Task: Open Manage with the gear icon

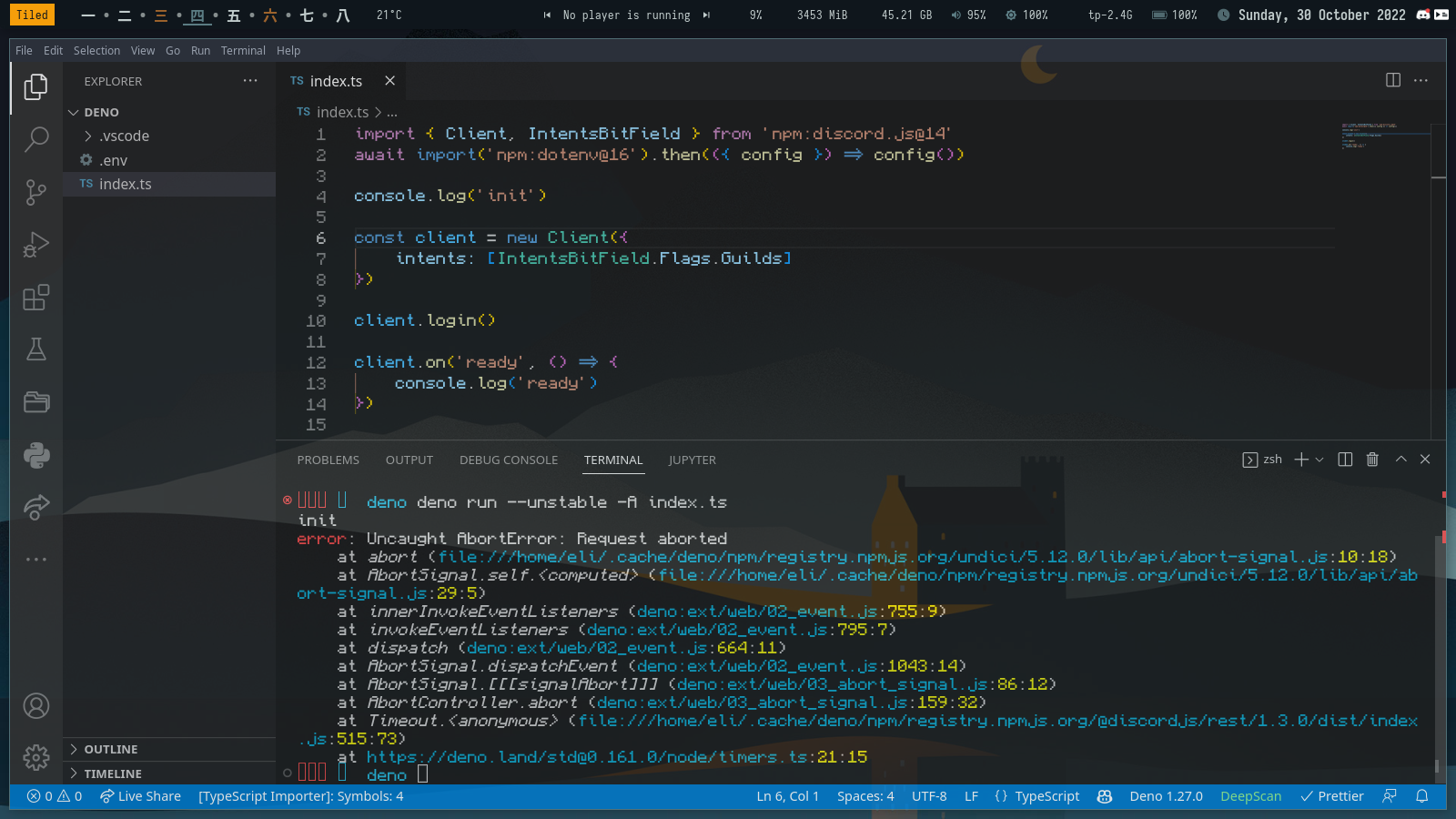Action: click(x=35, y=757)
